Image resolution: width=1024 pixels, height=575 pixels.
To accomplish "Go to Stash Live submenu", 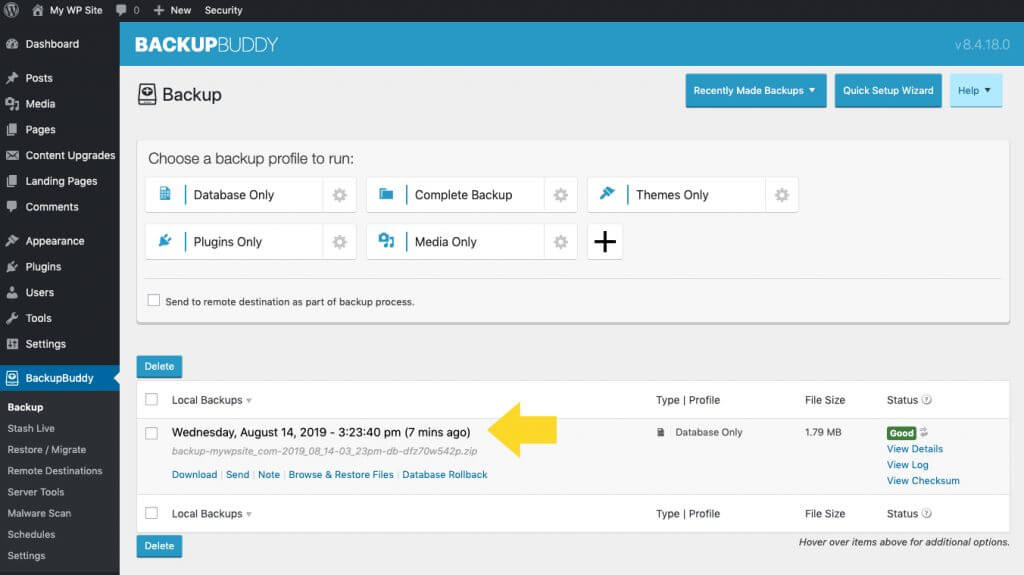I will pos(31,428).
